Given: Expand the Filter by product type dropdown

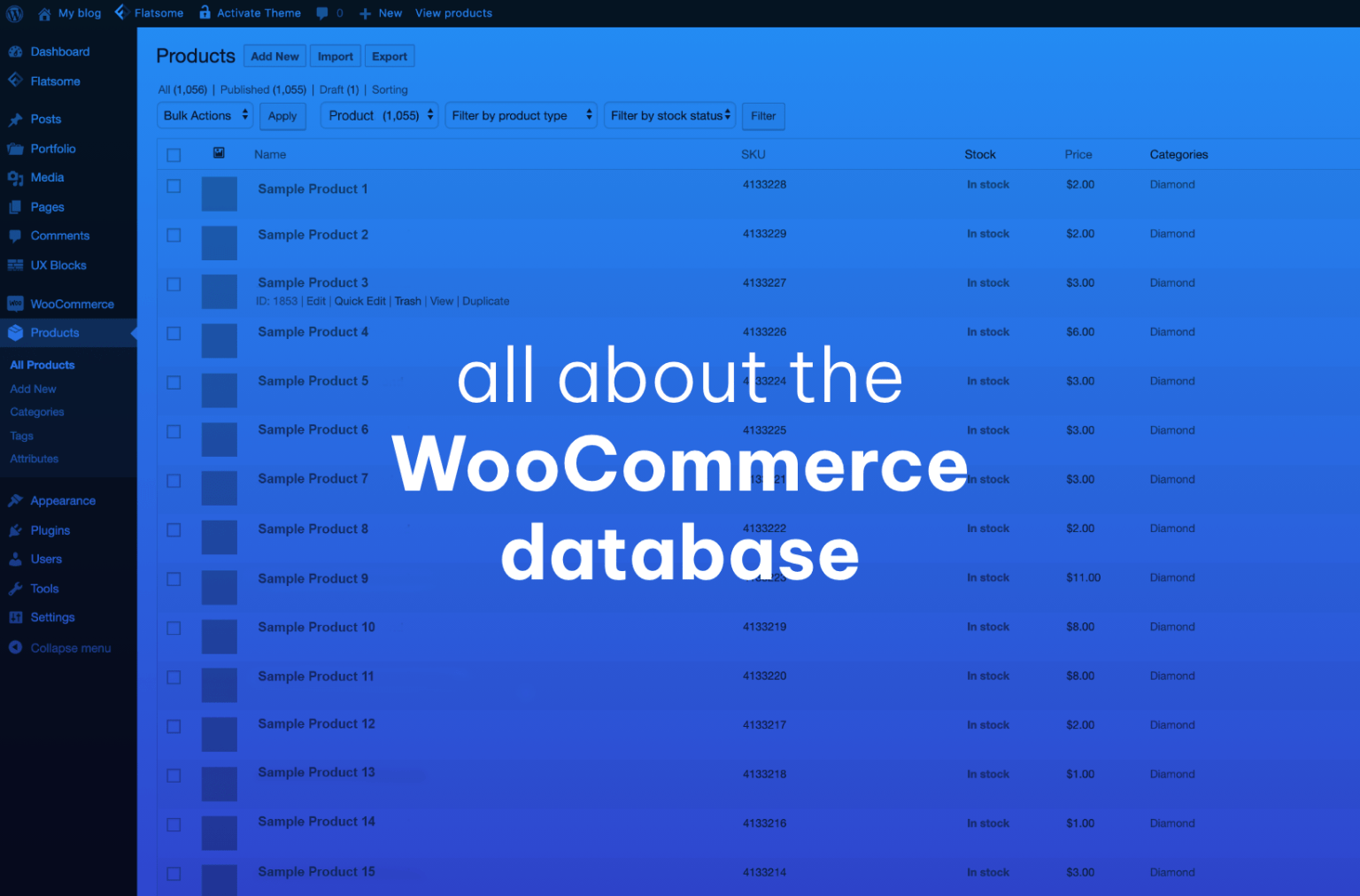Looking at the screenshot, I should (x=521, y=115).
